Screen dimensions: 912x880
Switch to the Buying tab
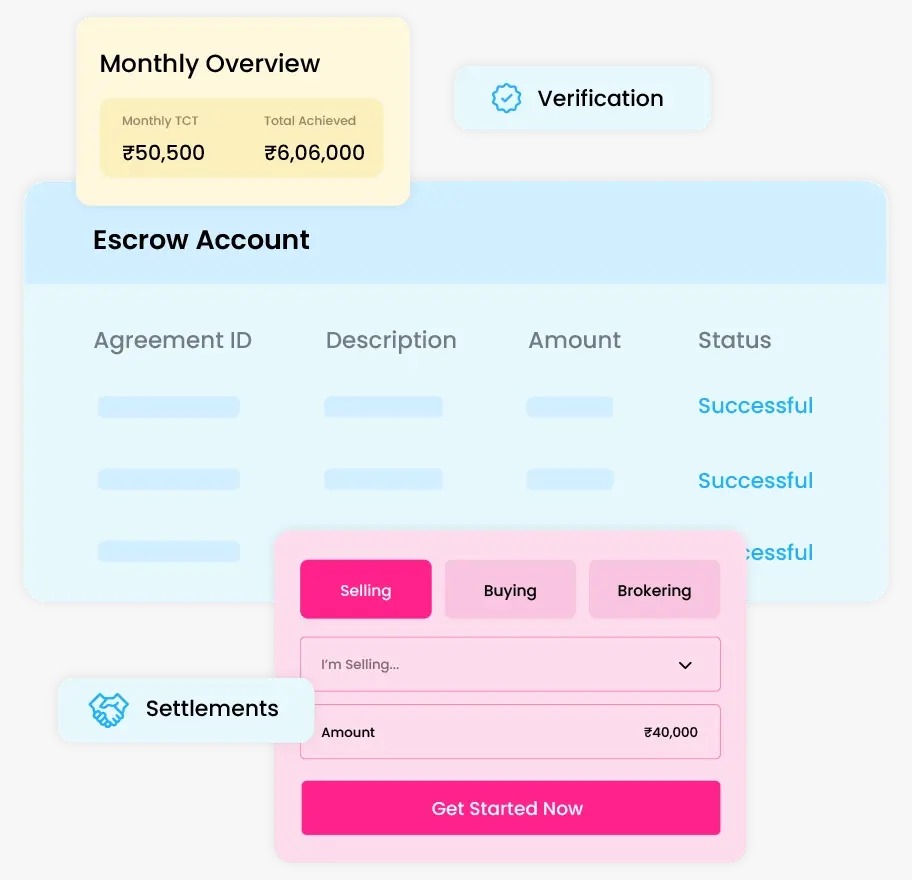[x=510, y=590]
